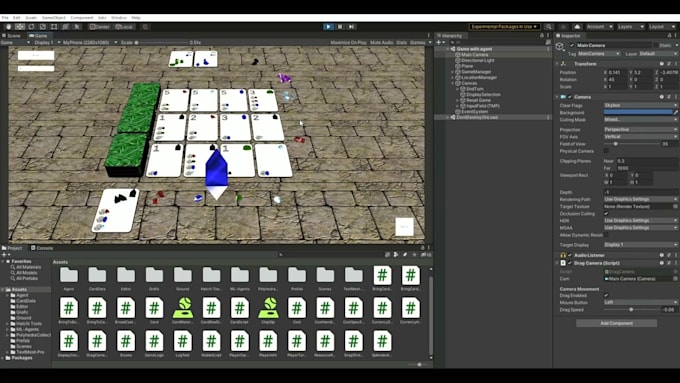Click Position X input field
Screen dimensions: 680x383
[618, 72]
